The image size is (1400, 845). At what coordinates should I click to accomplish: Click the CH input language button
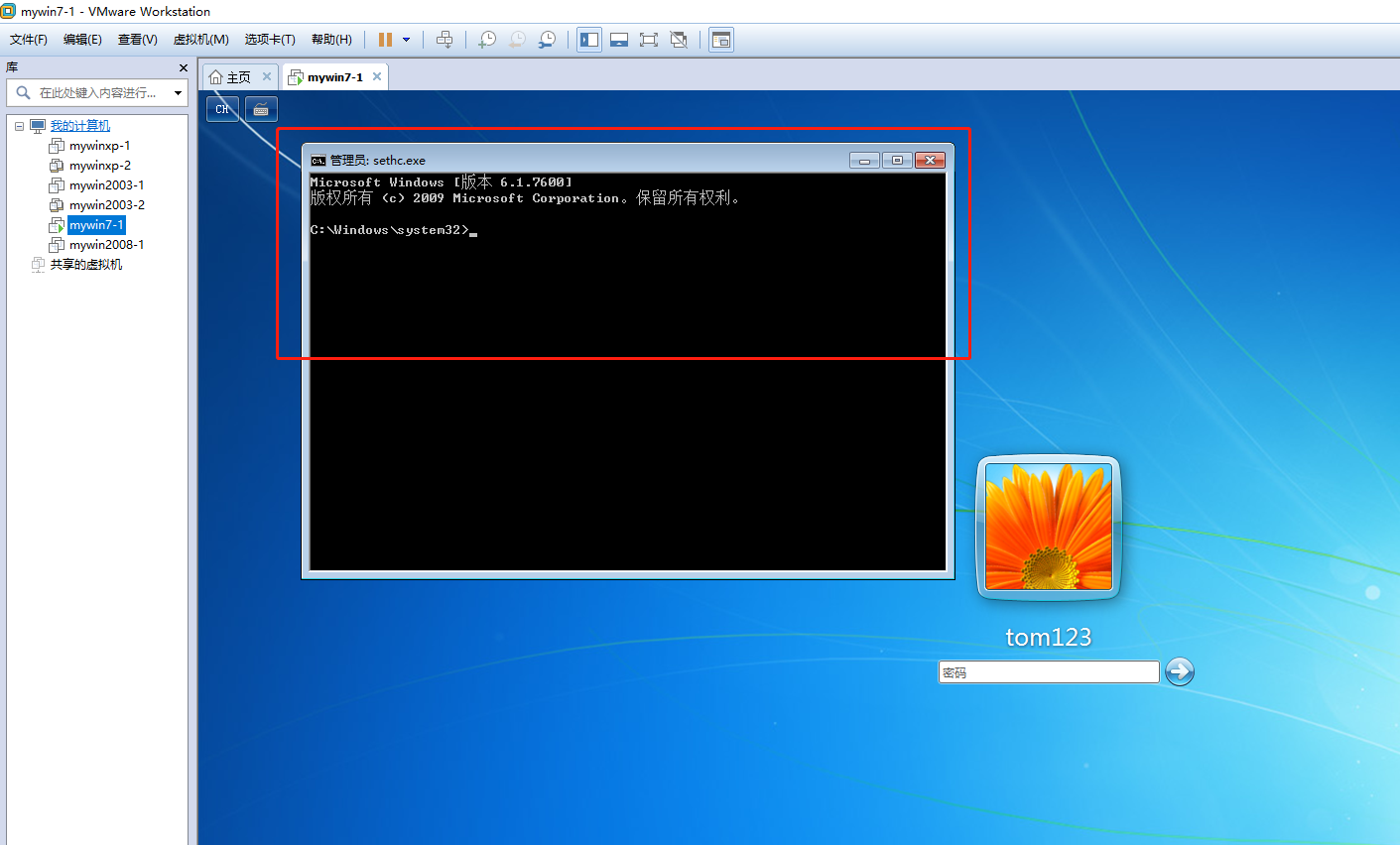click(222, 109)
